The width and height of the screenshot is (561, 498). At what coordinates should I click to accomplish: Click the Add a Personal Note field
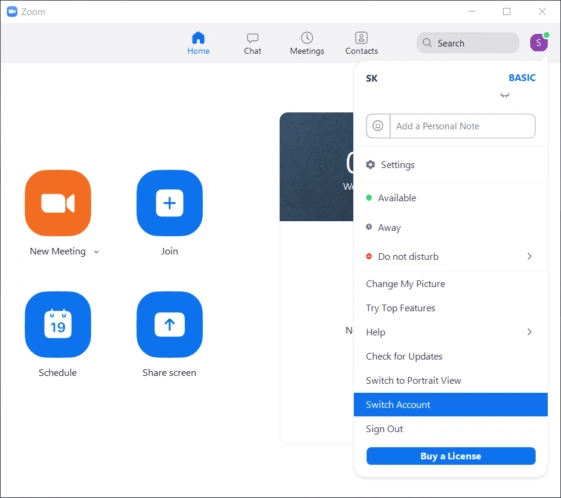click(463, 126)
